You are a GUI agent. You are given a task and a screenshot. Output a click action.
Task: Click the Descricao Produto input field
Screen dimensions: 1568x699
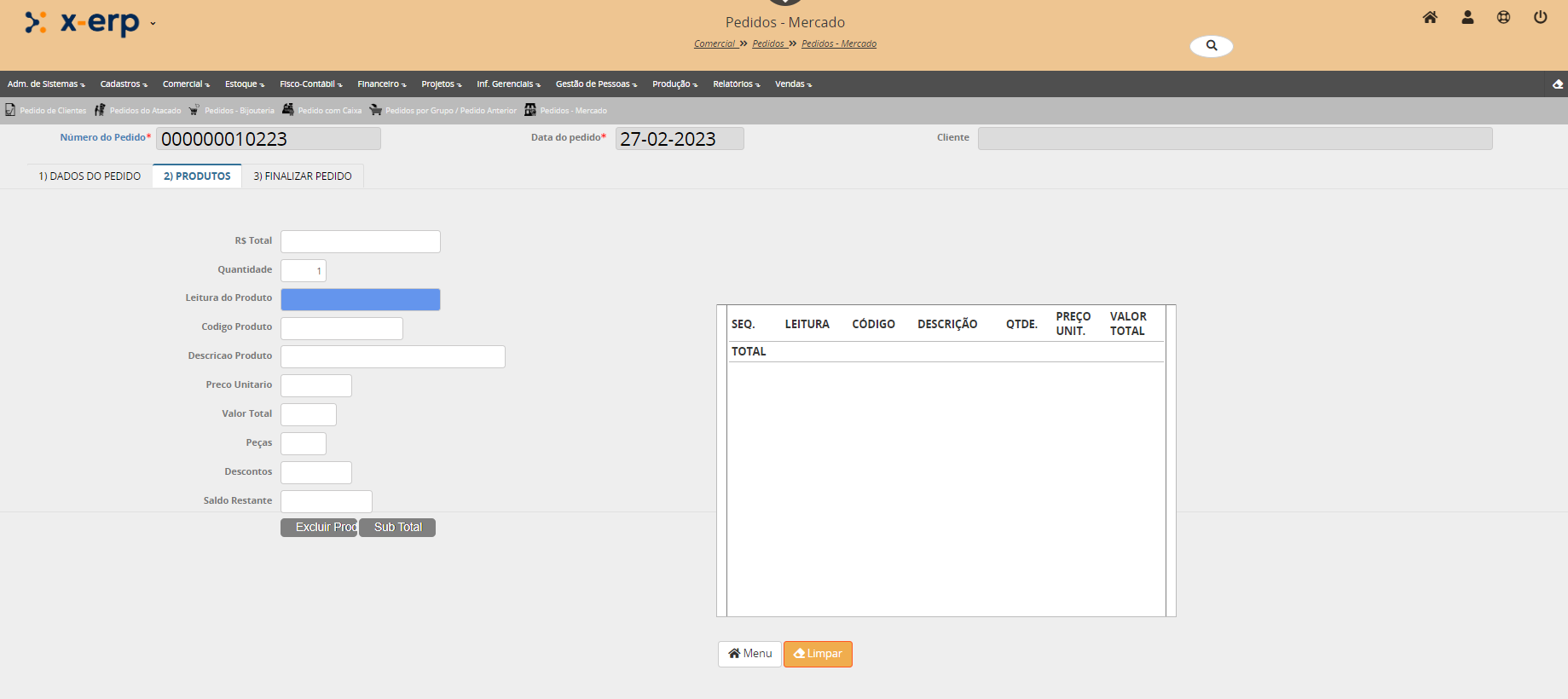[392, 356]
